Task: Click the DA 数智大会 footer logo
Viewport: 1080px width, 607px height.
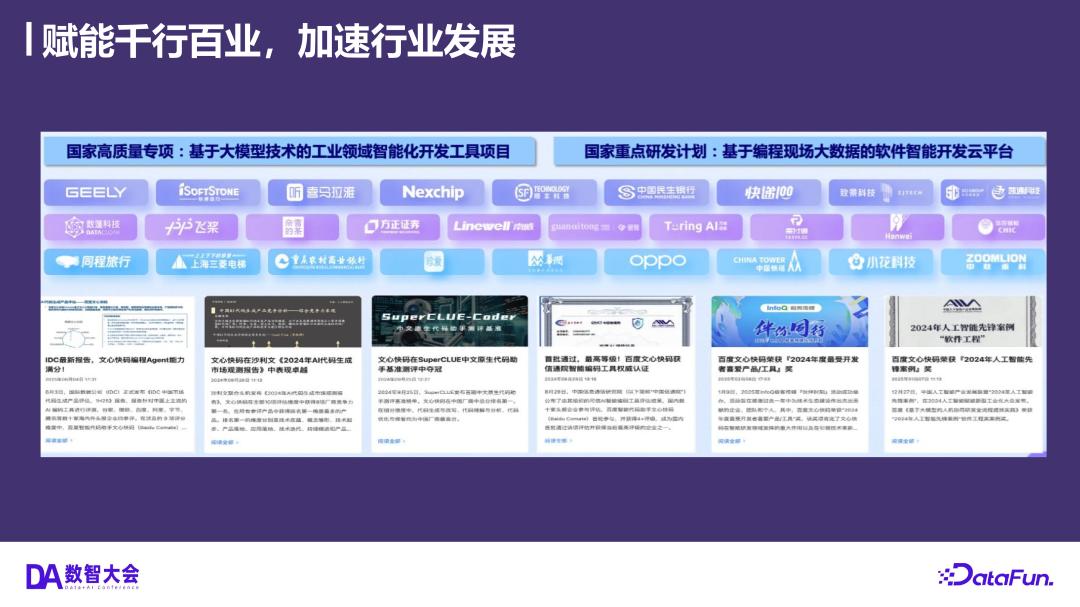Action: click(83, 576)
